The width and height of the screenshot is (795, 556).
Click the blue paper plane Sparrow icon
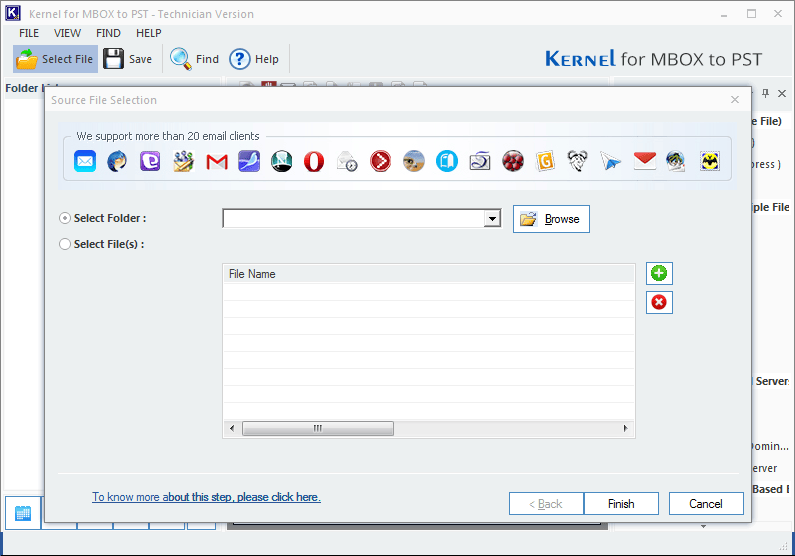[610, 161]
